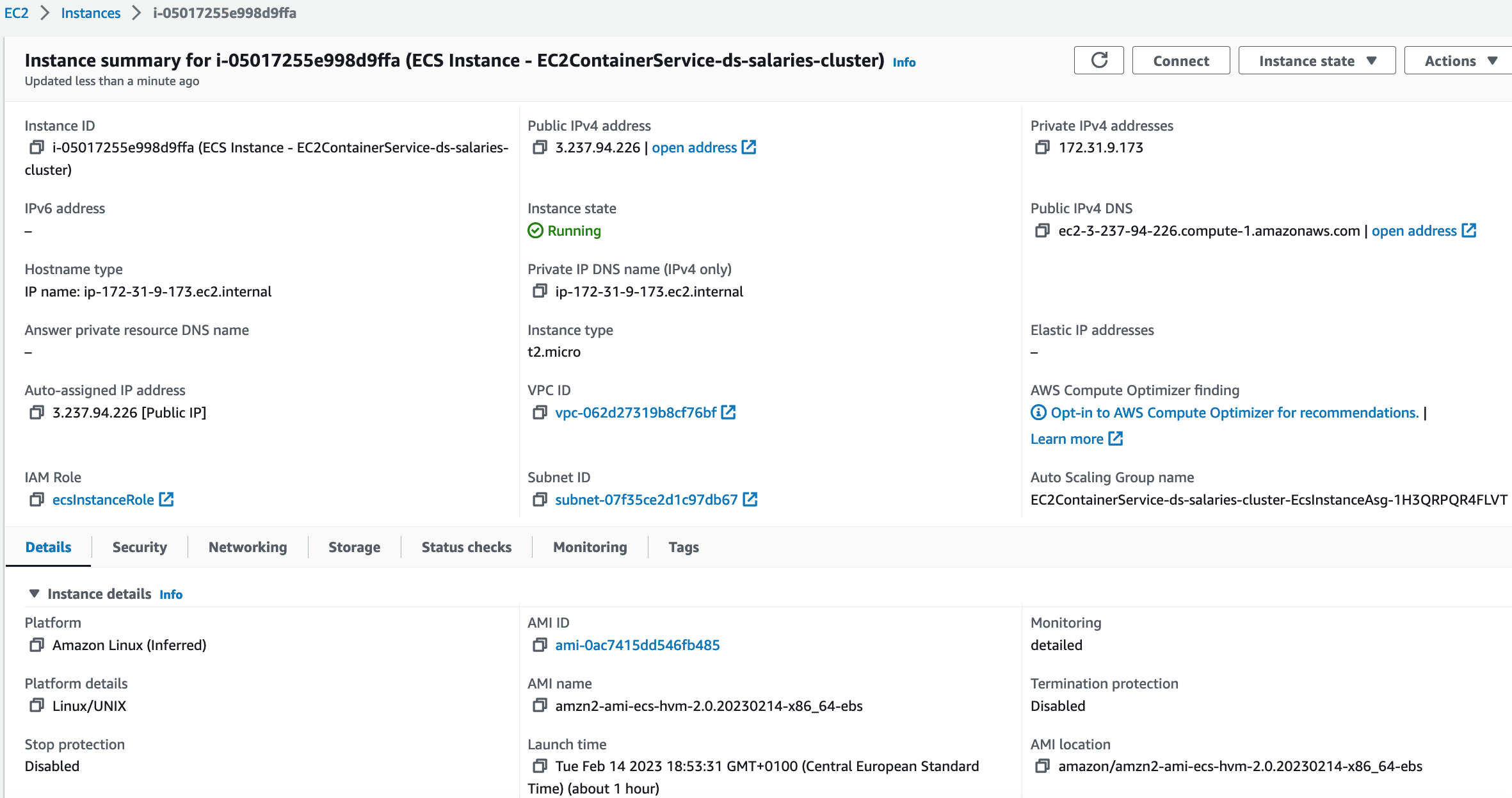Click the Connect button
The width and height of the screenshot is (1512, 798).
click(1181, 61)
